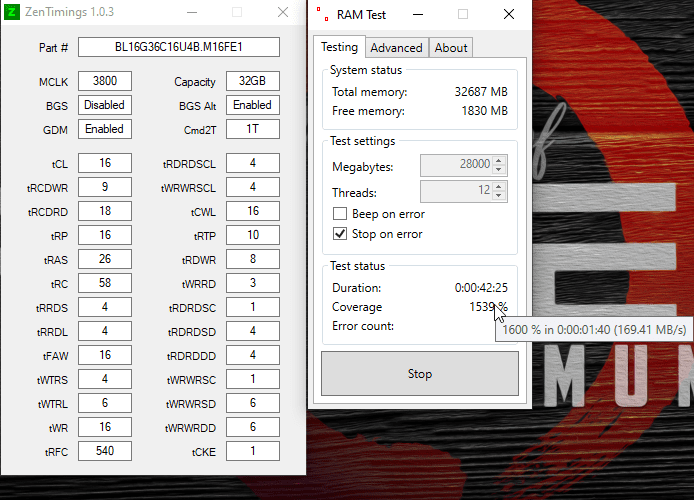Screen dimensions: 694x500
Task: Stop the running RAM test
Action: [x=420, y=374]
